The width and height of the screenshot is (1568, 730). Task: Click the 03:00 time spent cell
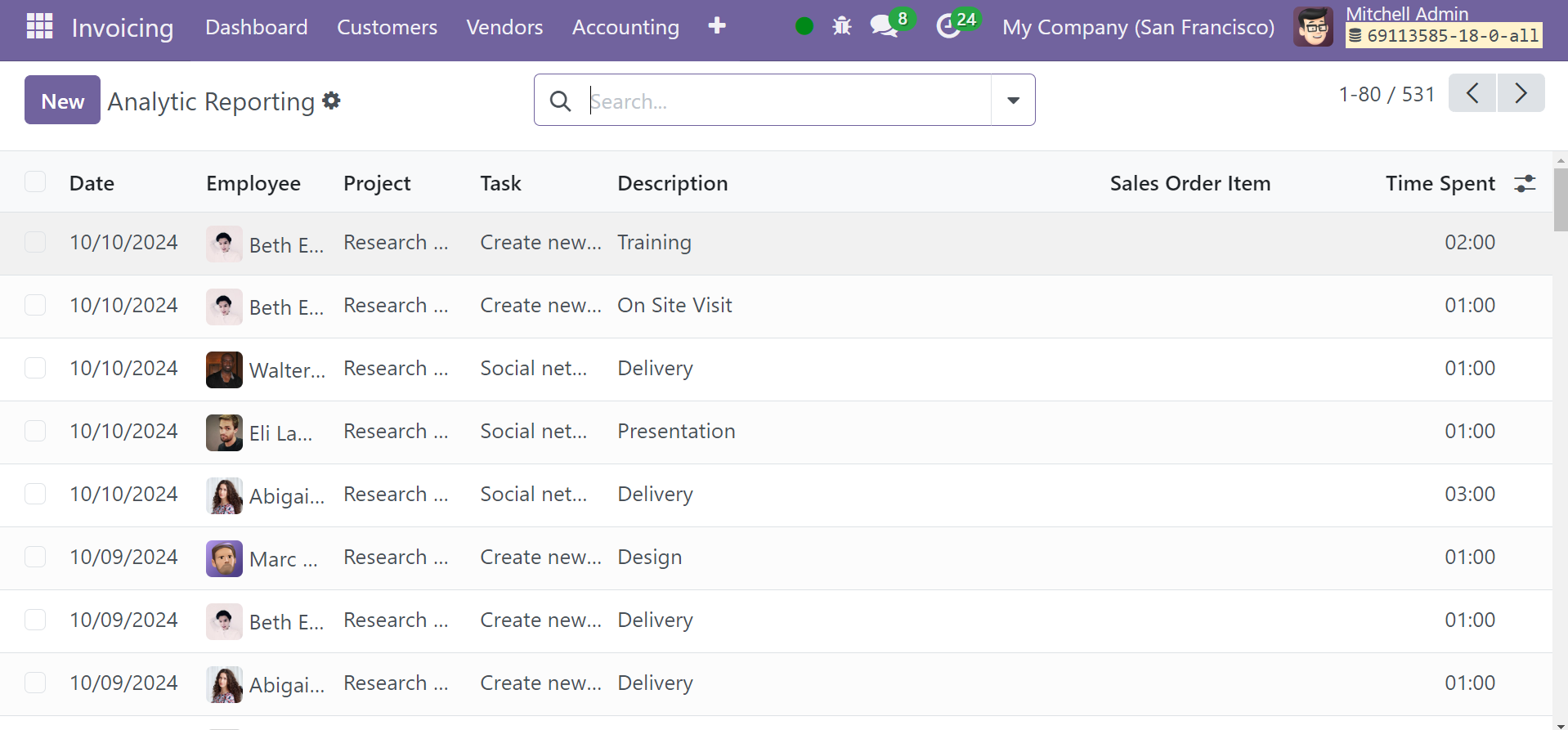[1469, 494]
